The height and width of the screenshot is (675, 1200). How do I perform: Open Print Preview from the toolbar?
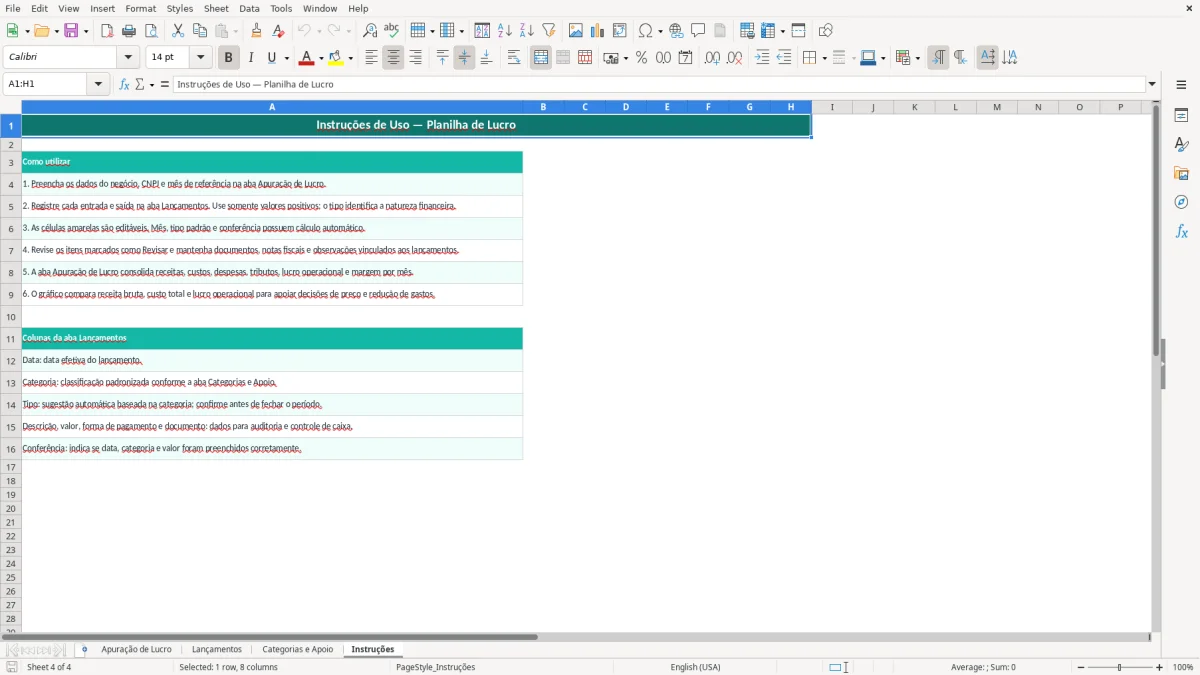coord(151,31)
